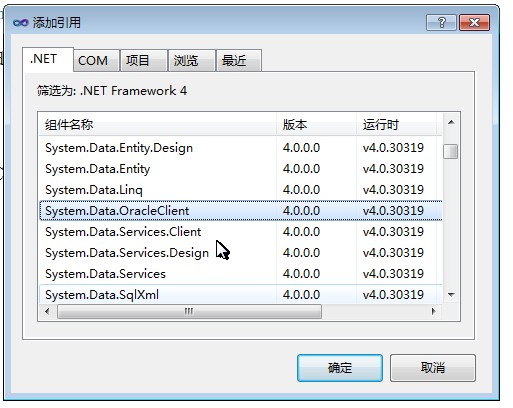513x408 pixels.
Task: Click the vertical scrollbar up arrow
Action: pyautogui.click(x=451, y=122)
